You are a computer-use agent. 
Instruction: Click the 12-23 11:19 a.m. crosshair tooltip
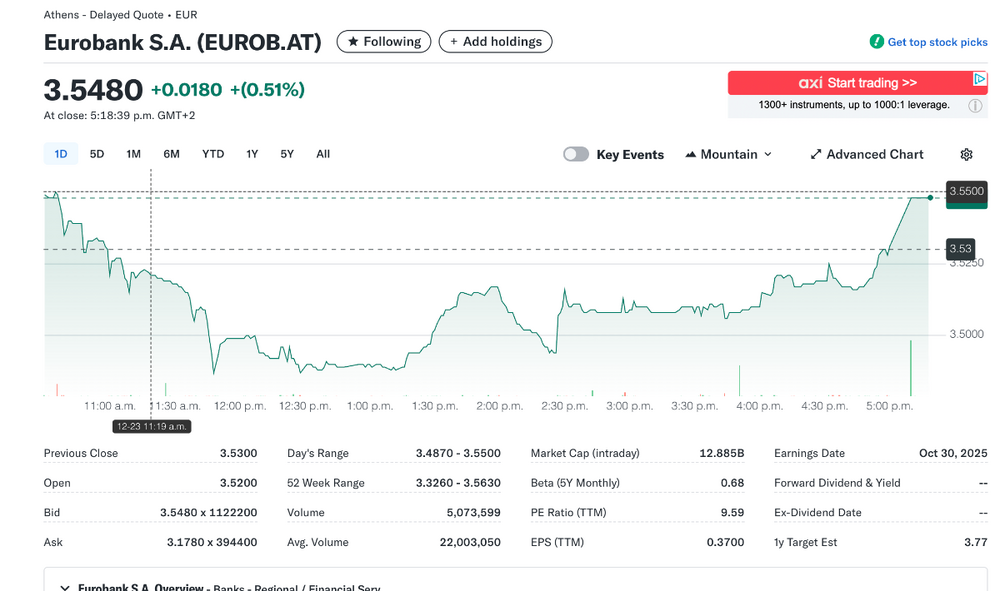pyautogui.click(x=152, y=427)
